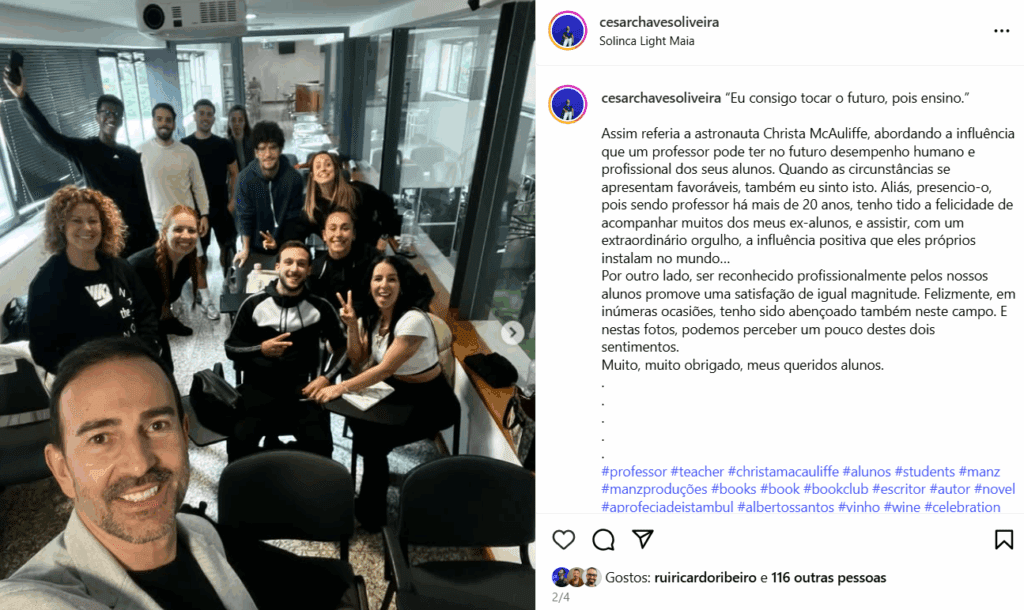Screen dimensions: 1024x610
Task: Open the #christamacauliffe hashtag
Action: (x=783, y=472)
